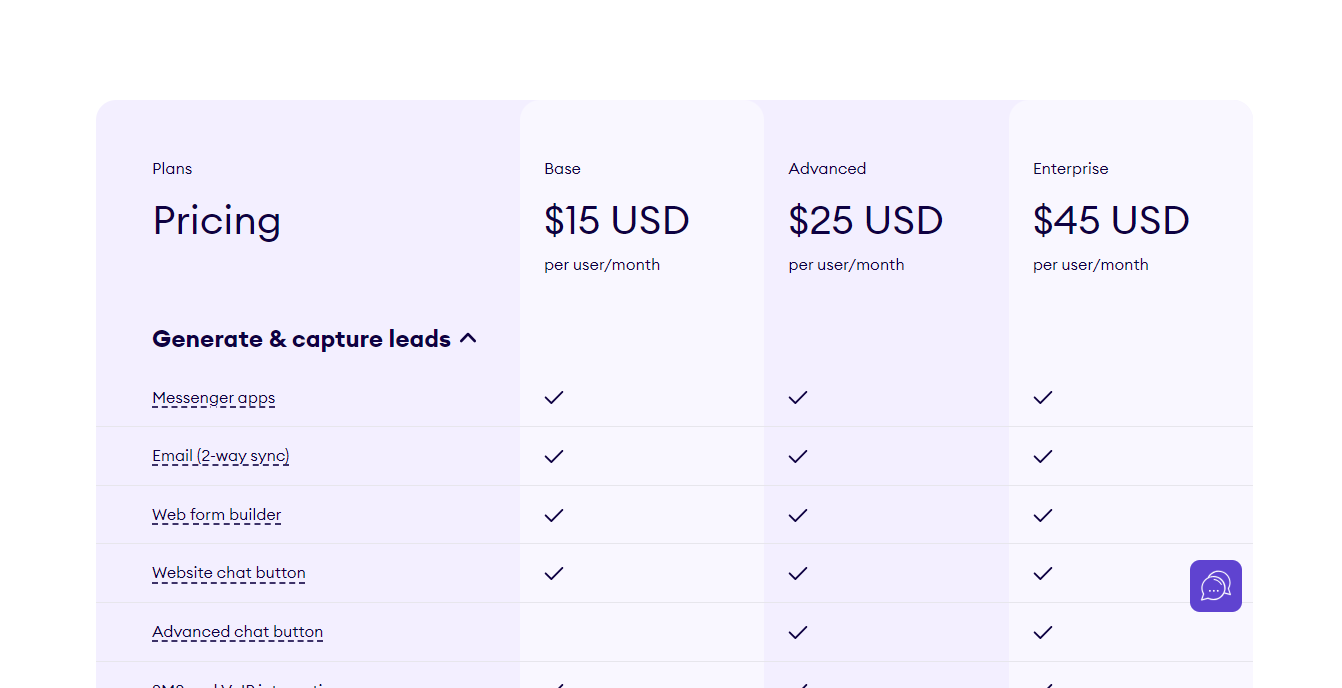This screenshot has width=1342, height=688.
Task: Click Base plan checkmark for Email sync
Action: (554, 456)
